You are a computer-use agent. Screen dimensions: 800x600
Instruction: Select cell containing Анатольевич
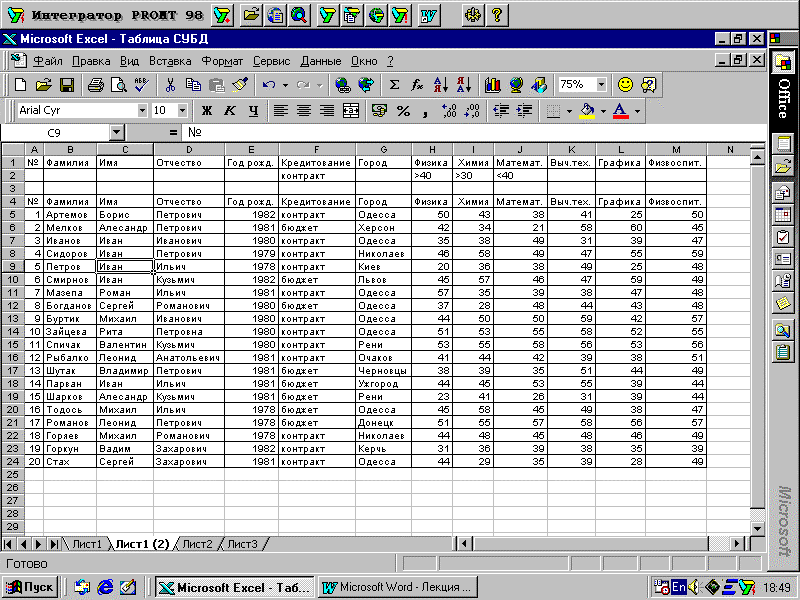(189, 358)
